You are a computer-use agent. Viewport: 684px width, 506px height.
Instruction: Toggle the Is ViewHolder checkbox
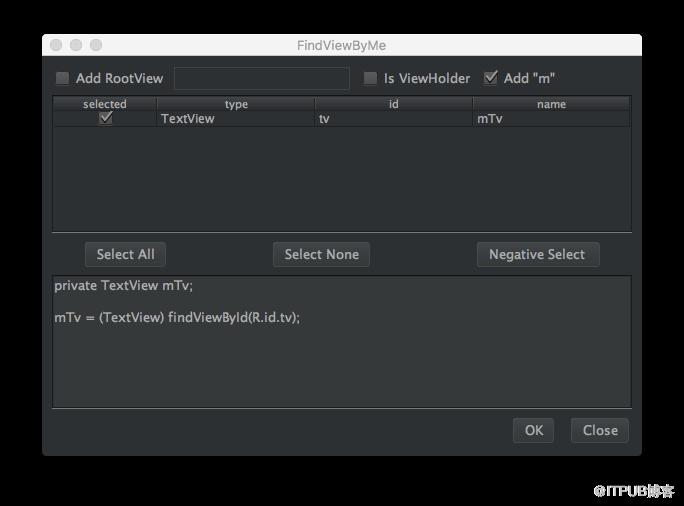(x=370, y=79)
